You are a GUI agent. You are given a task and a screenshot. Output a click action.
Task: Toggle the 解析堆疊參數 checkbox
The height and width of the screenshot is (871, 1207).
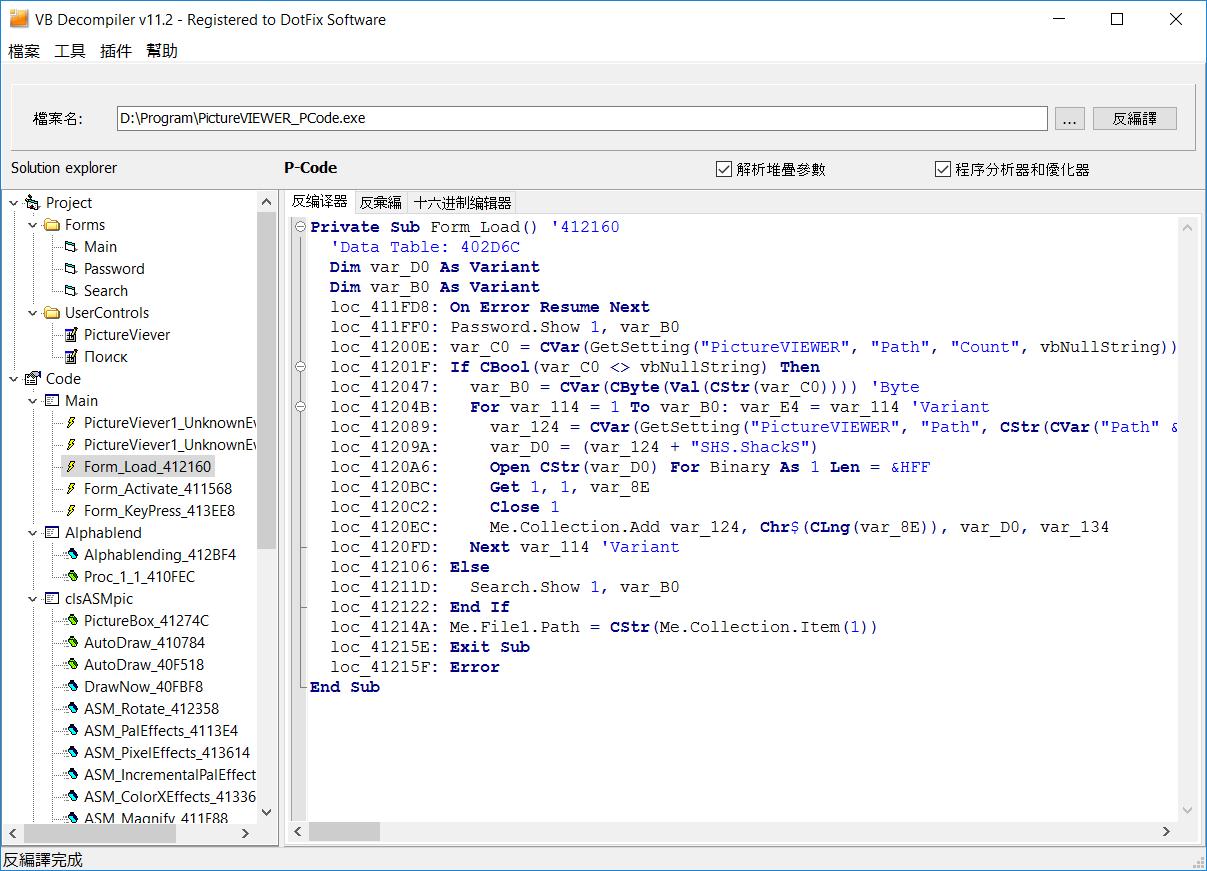click(x=723, y=168)
